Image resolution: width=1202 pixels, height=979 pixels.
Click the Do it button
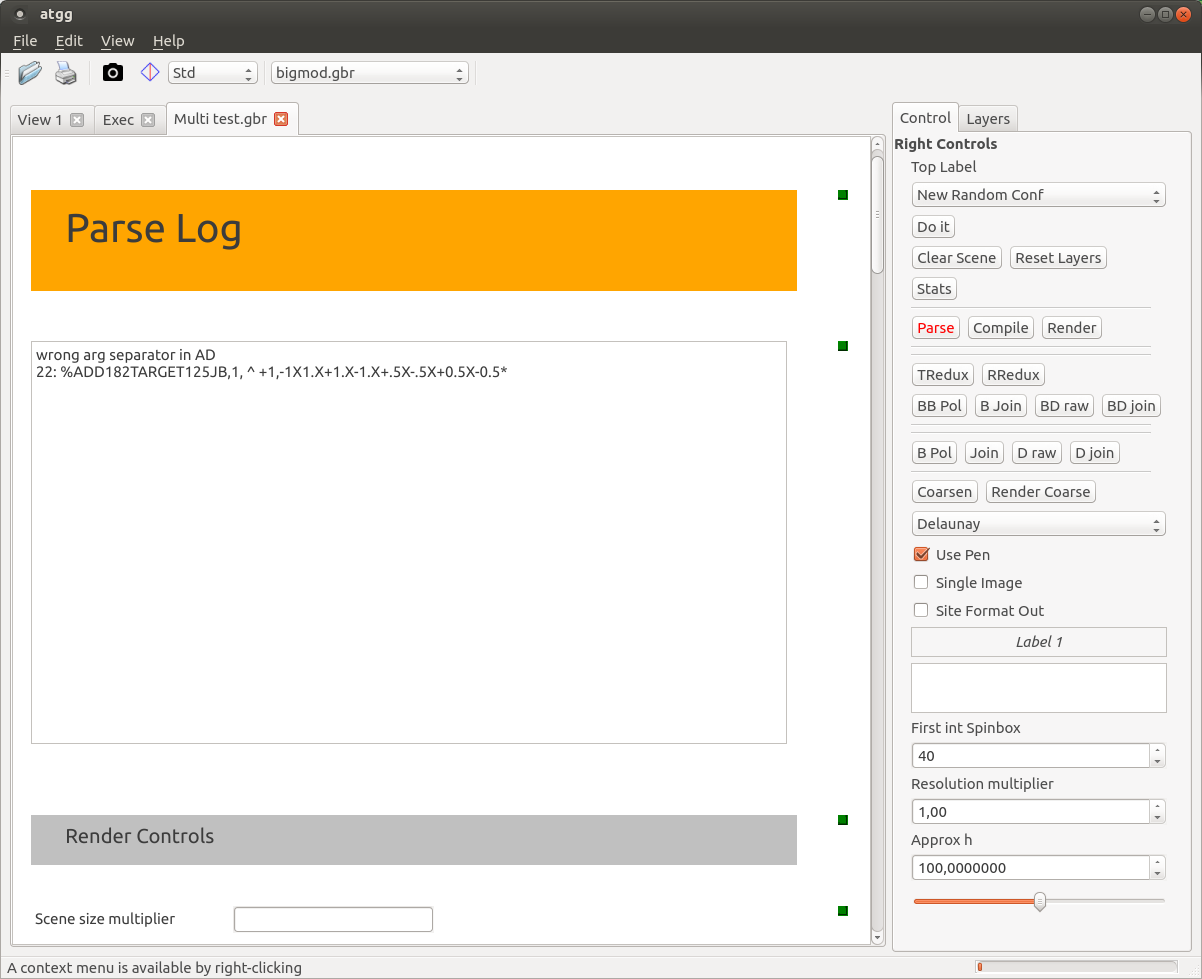[x=934, y=227]
